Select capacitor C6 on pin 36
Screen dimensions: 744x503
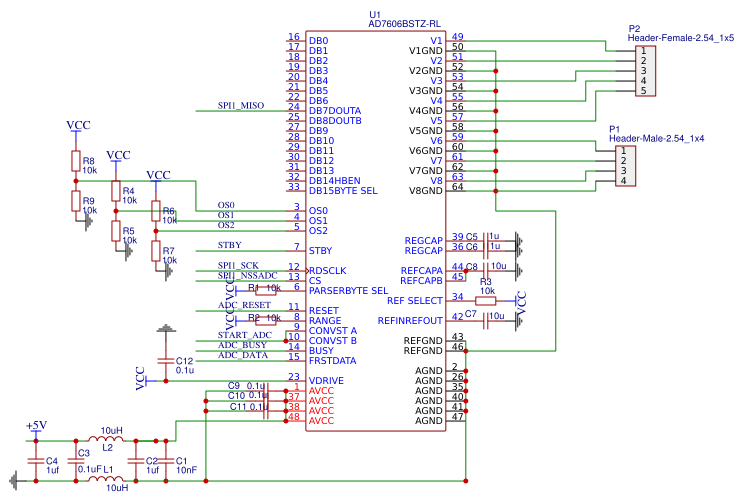[485, 251]
